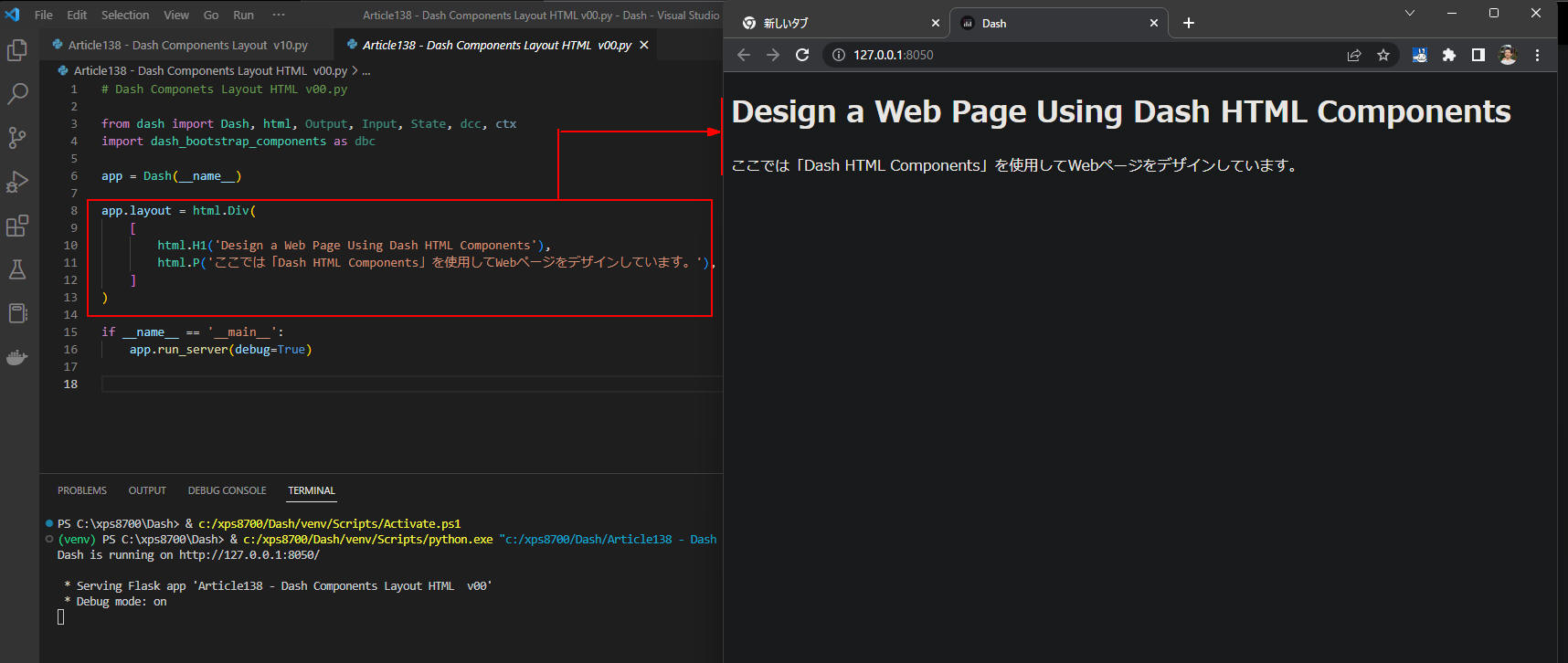This screenshot has width=1568, height=663.
Task: Open the Explorer view in VS Code
Action: point(17,50)
